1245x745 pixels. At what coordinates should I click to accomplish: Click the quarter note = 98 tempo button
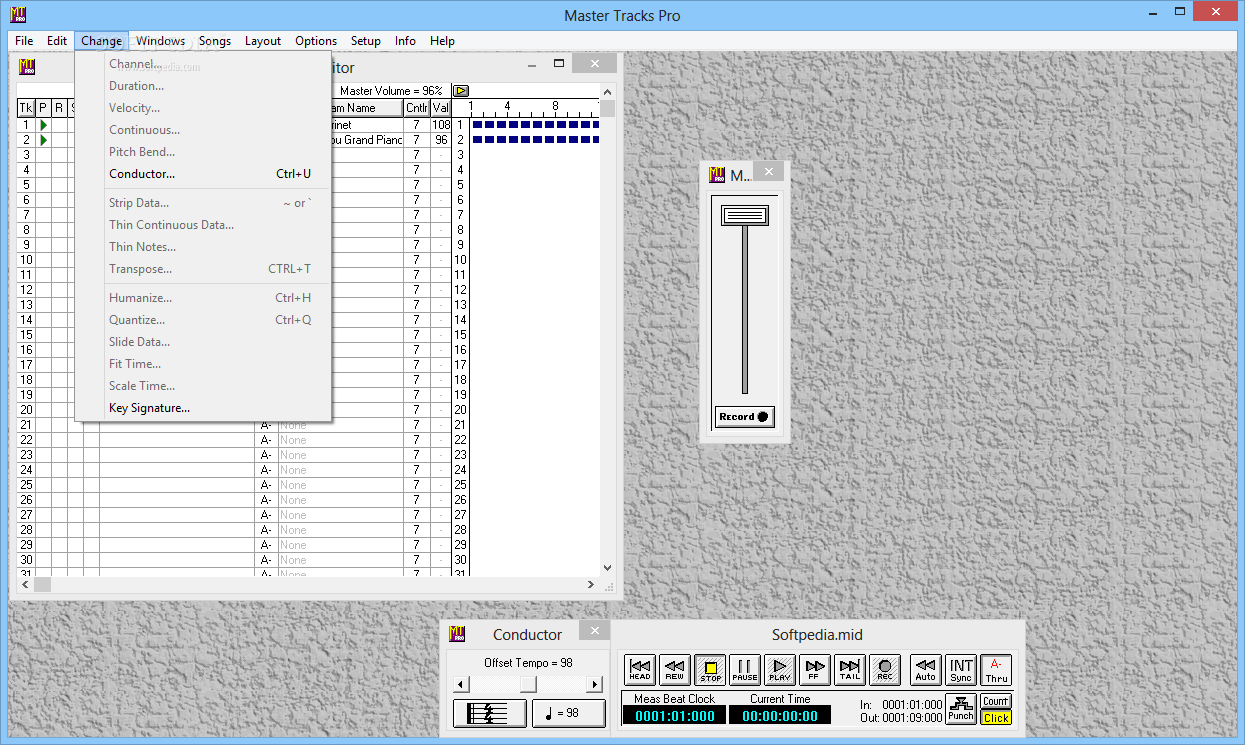pos(569,713)
